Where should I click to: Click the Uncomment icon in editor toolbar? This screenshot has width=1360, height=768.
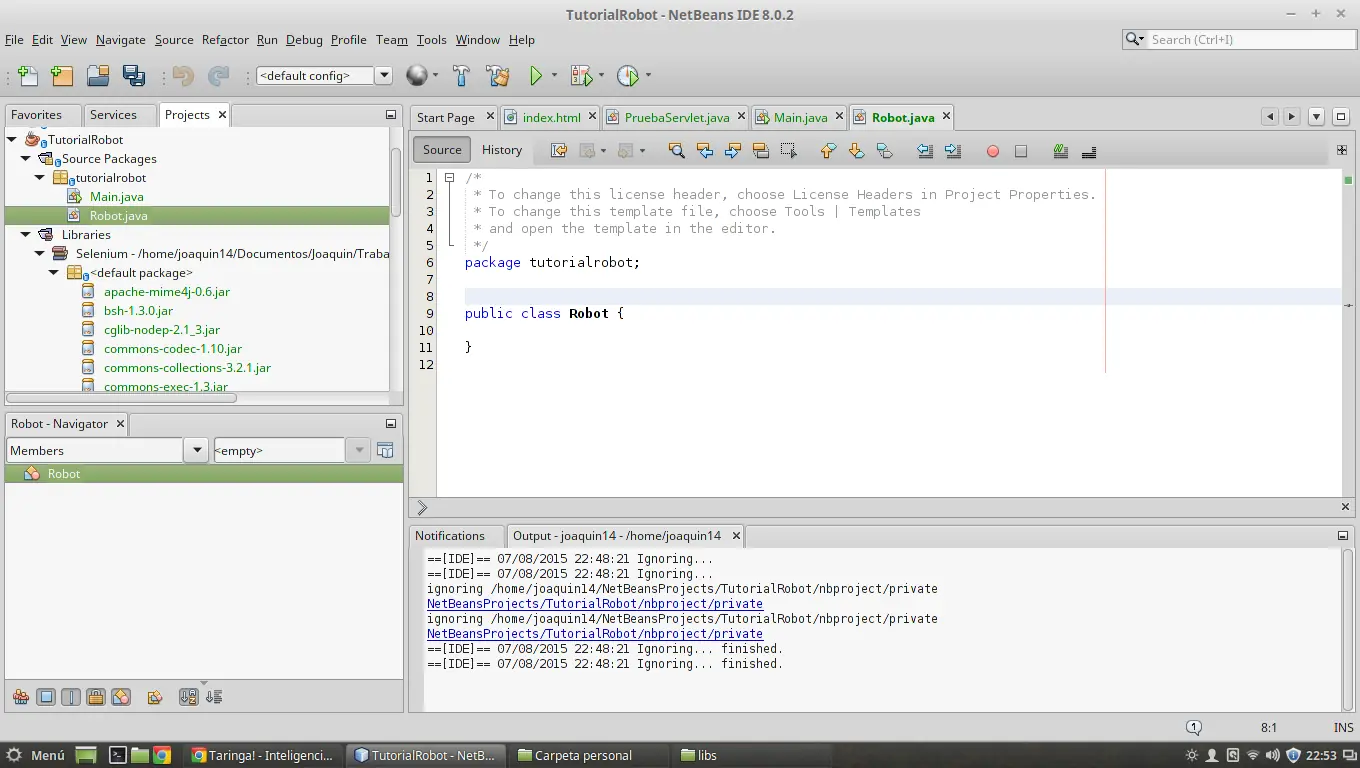click(x=1089, y=151)
